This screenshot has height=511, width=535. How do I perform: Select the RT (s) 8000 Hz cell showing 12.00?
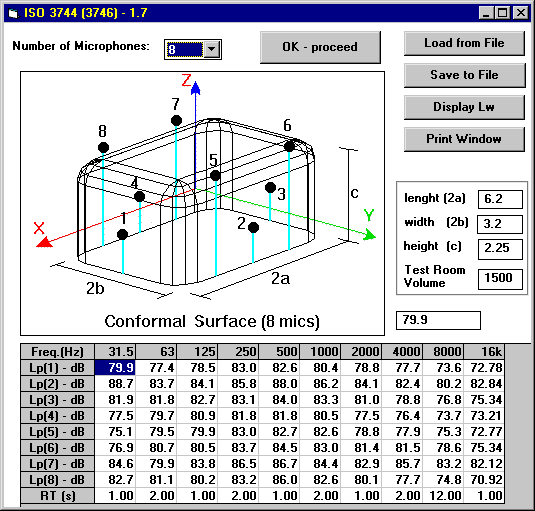(x=443, y=496)
